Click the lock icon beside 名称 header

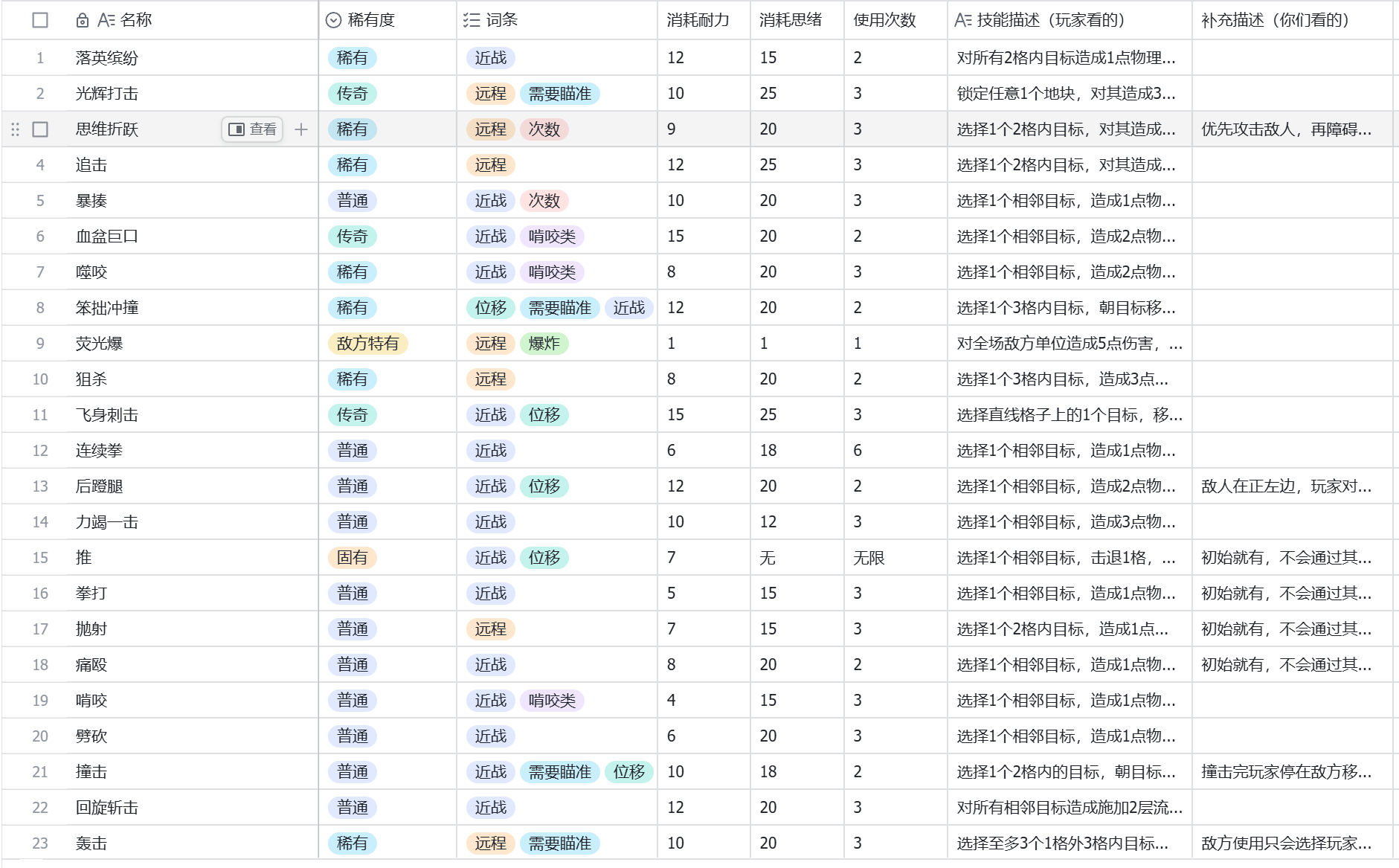coord(83,21)
